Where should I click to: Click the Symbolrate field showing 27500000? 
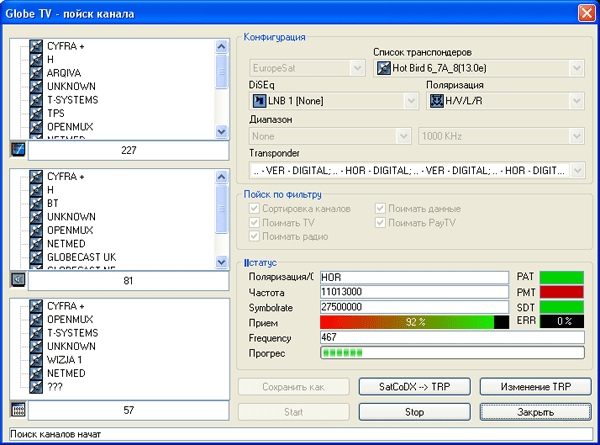click(414, 307)
